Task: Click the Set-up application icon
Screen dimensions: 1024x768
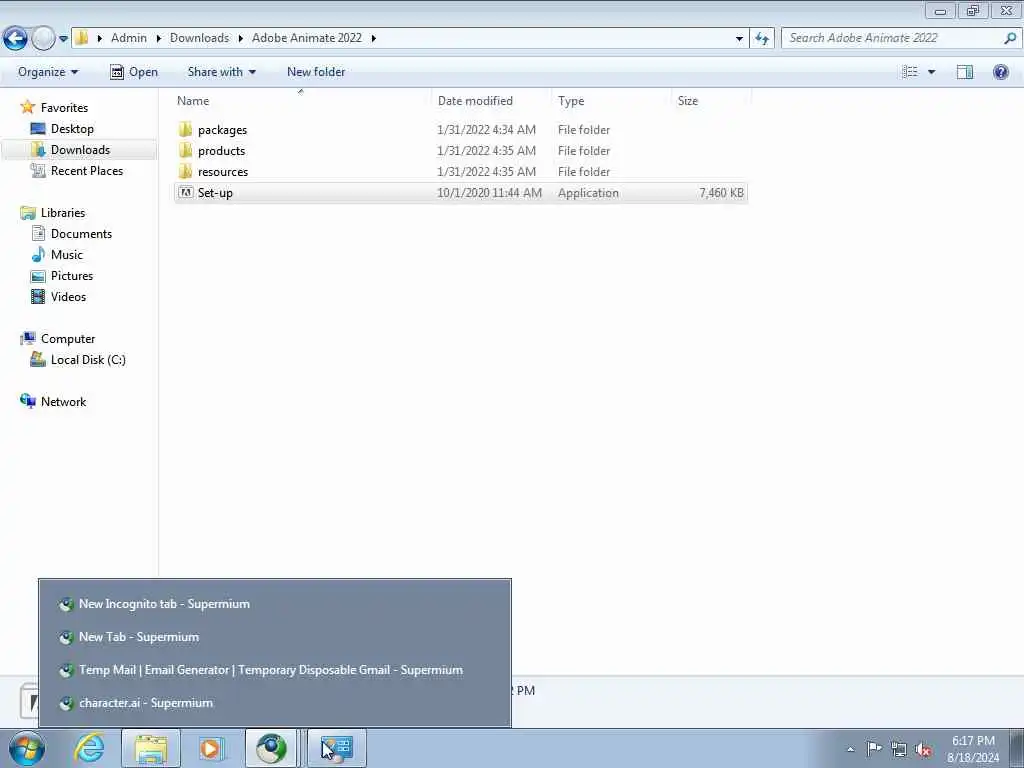Action: [x=185, y=193]
